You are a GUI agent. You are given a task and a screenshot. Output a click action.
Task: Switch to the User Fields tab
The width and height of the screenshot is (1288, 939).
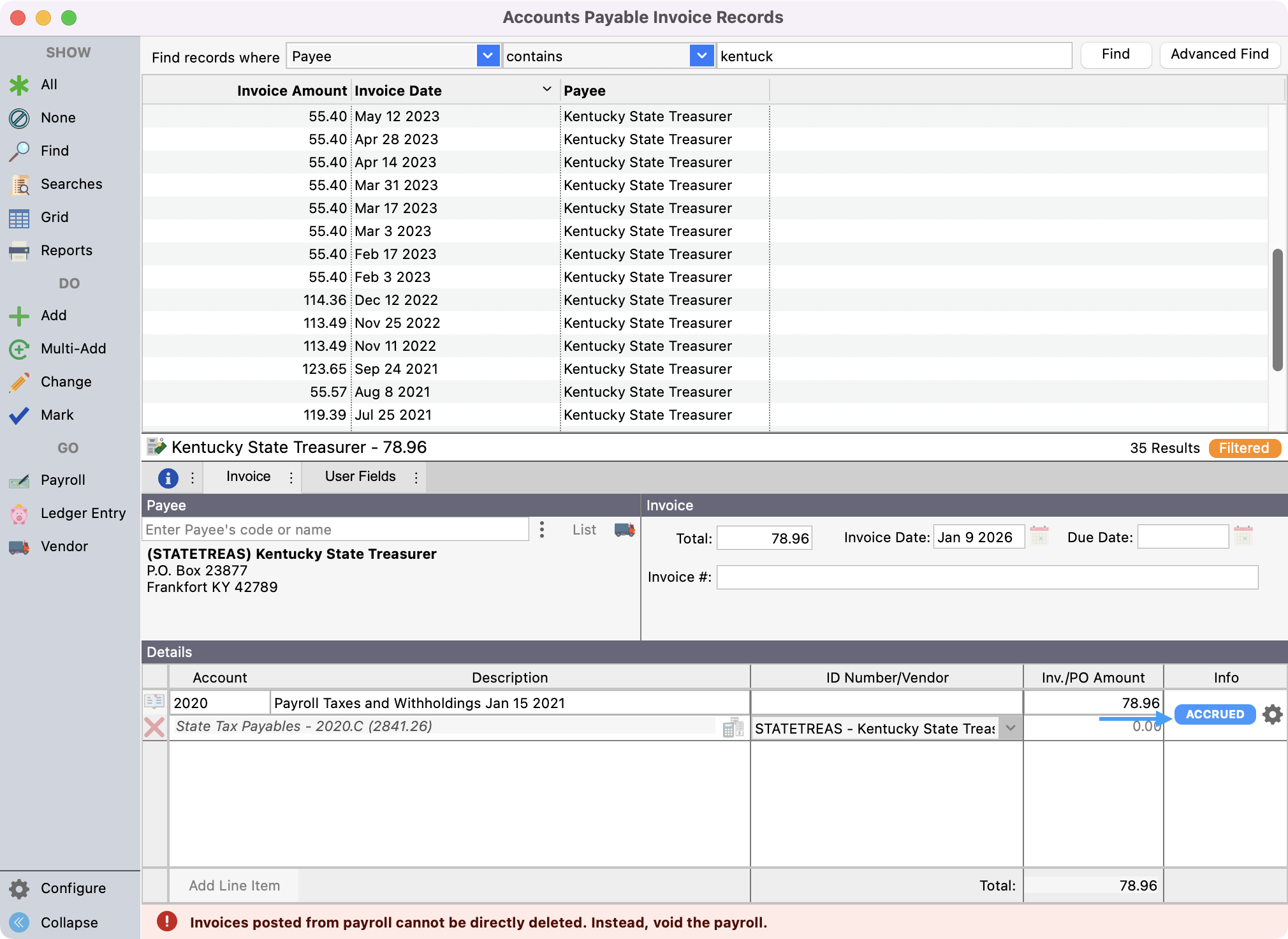(360, 477)
